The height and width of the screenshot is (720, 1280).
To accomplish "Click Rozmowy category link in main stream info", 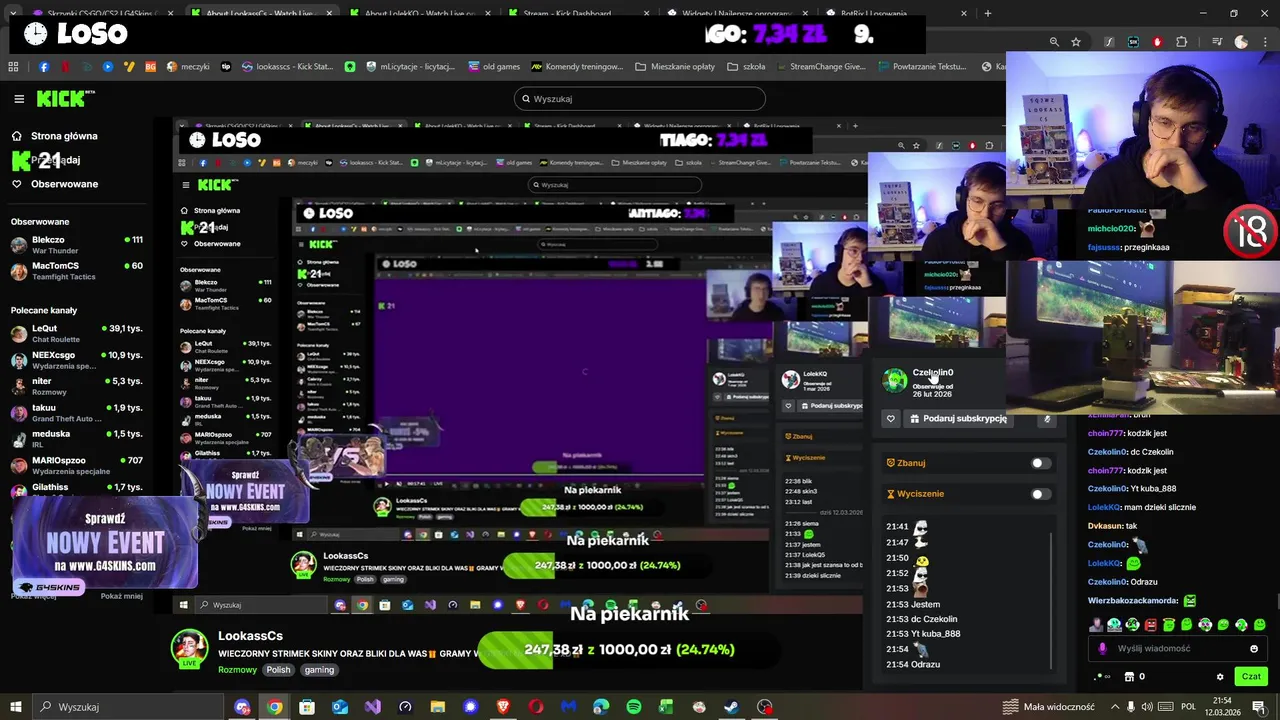I will [237, 670].
